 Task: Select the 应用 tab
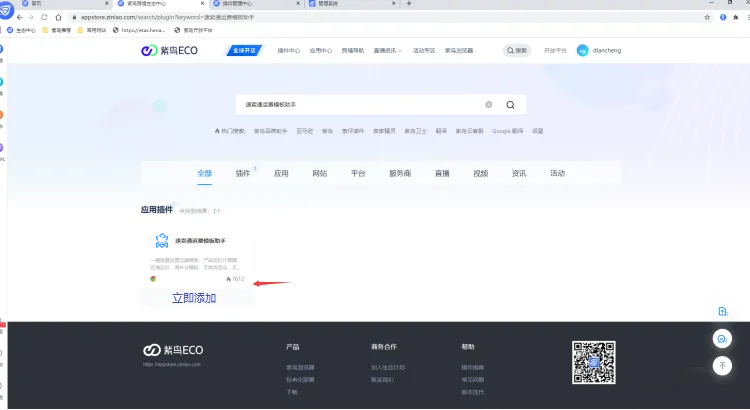pos(281,173)
